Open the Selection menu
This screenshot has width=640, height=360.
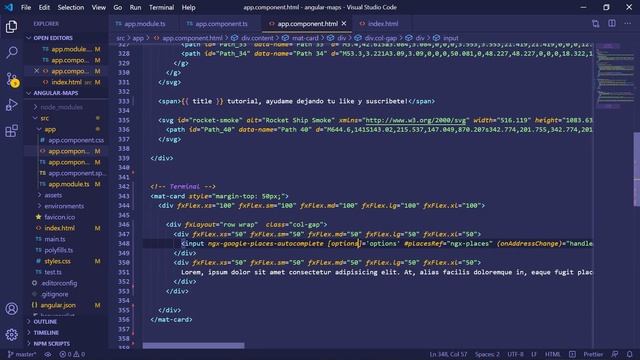pos(71,7)
